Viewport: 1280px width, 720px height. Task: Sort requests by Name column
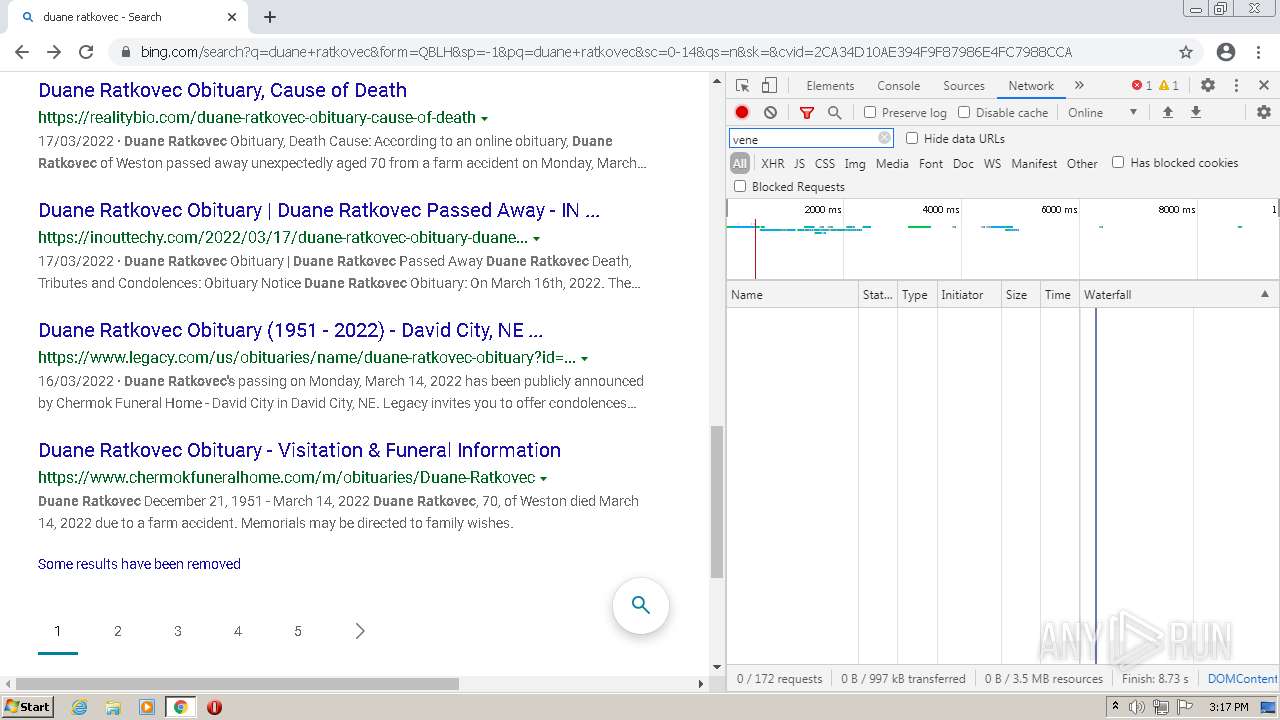[x=792, y=294]
